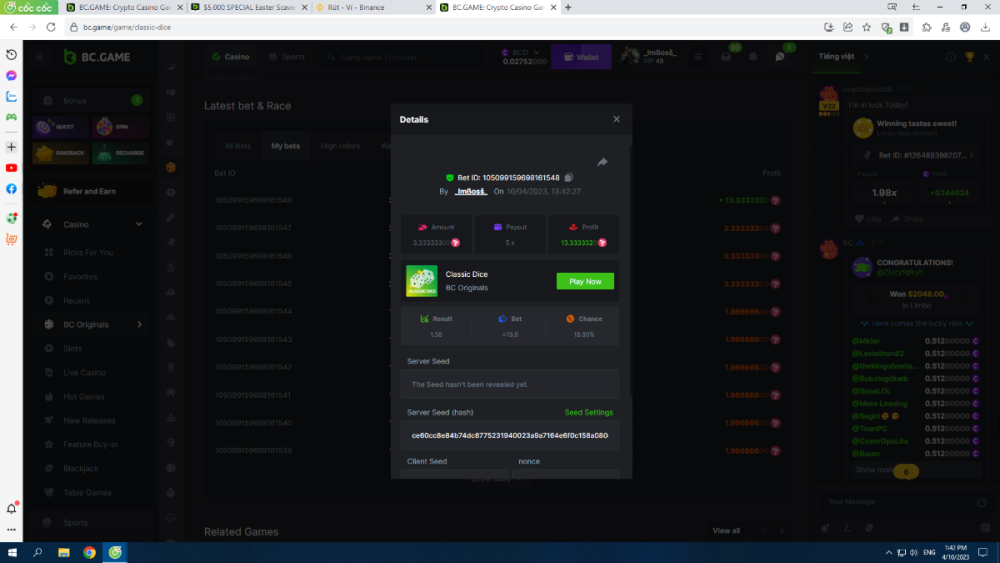Open Facebook from browser sidebar

[11, 189]
